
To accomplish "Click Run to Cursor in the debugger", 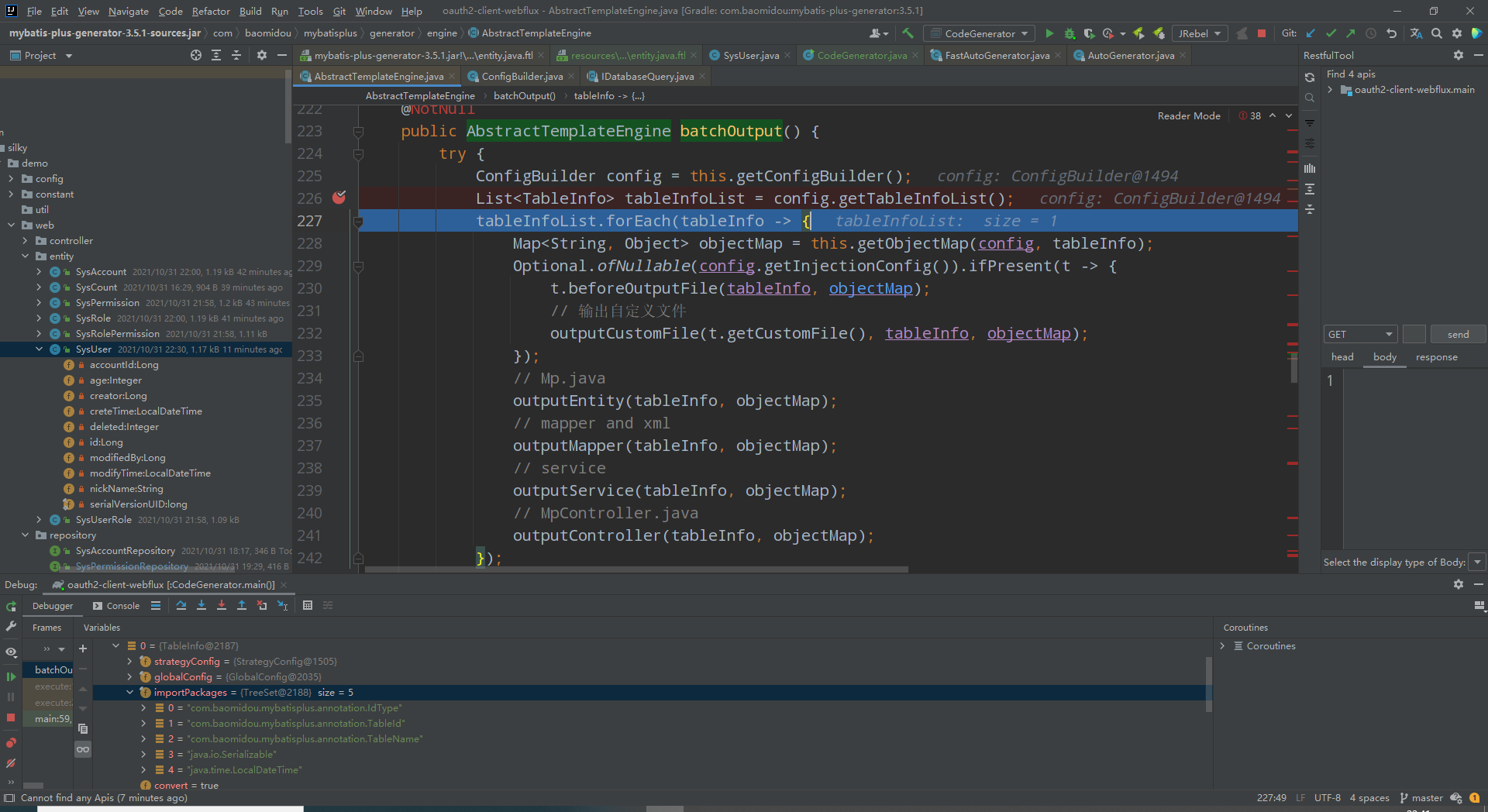I will pos(282,605).
